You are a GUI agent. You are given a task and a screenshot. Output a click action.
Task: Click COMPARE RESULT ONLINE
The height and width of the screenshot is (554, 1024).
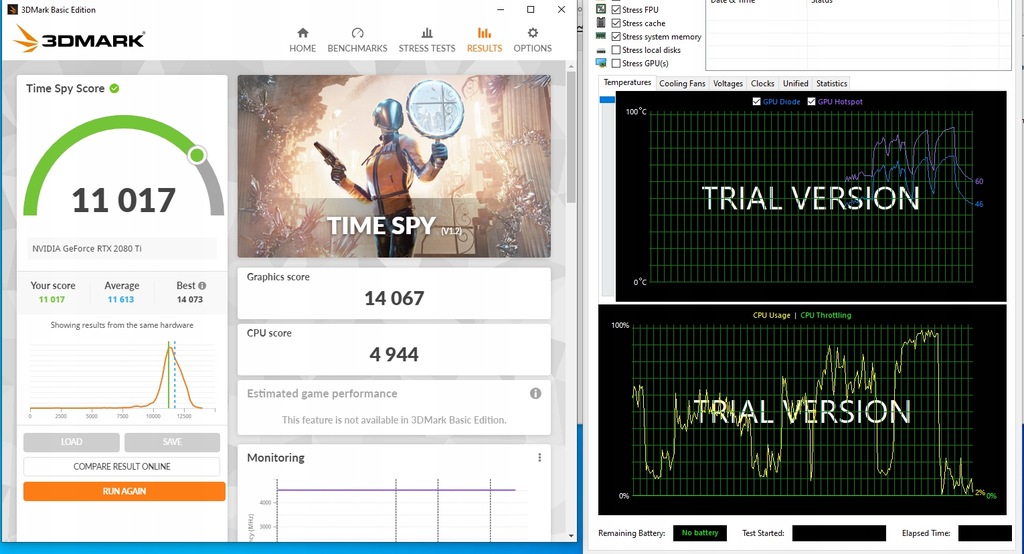(x=121, y=466)
